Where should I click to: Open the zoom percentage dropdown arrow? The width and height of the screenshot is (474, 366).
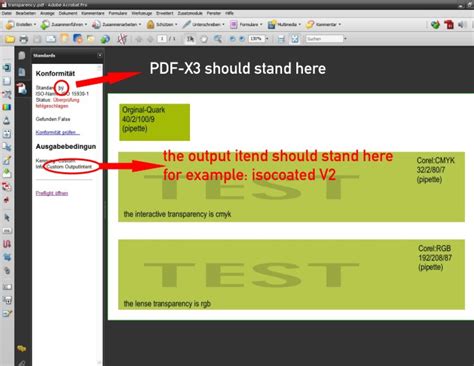pyautogui.click(x=267, y=39)
